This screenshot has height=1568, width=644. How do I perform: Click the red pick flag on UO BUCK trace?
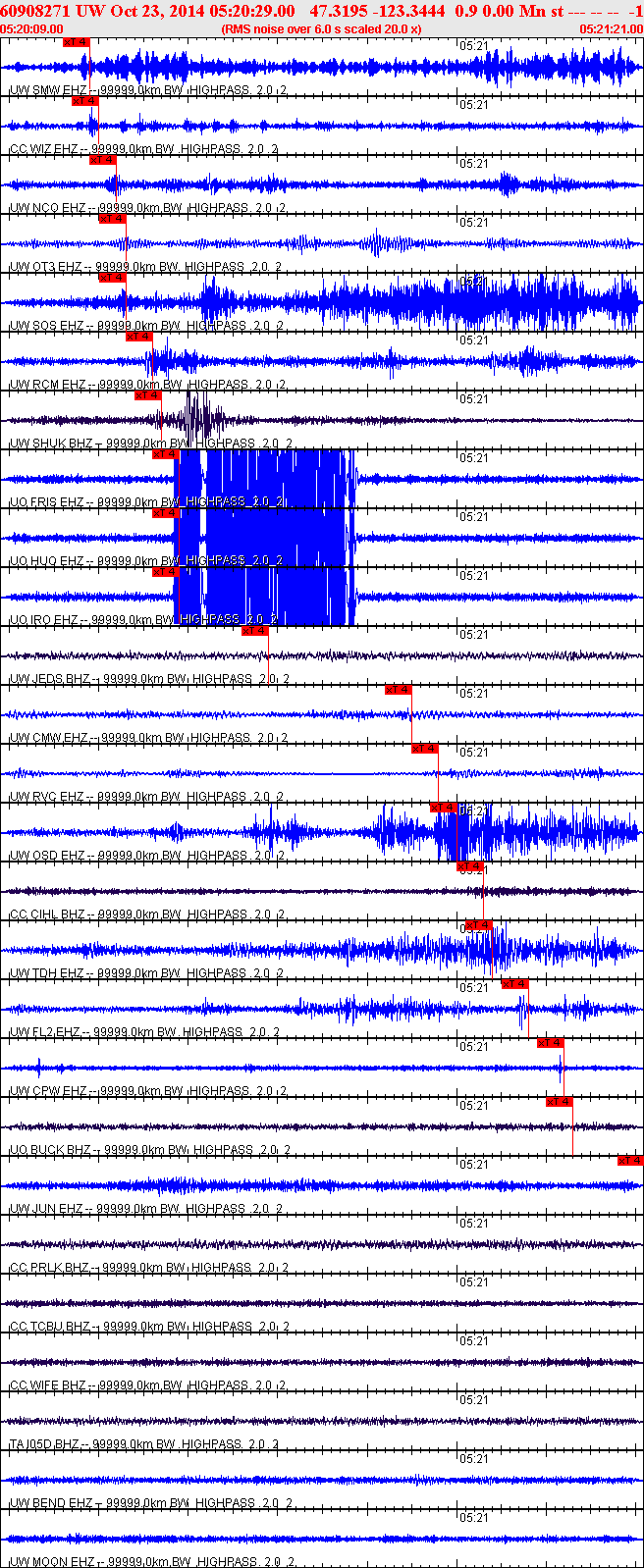(x=560, y=1102)
